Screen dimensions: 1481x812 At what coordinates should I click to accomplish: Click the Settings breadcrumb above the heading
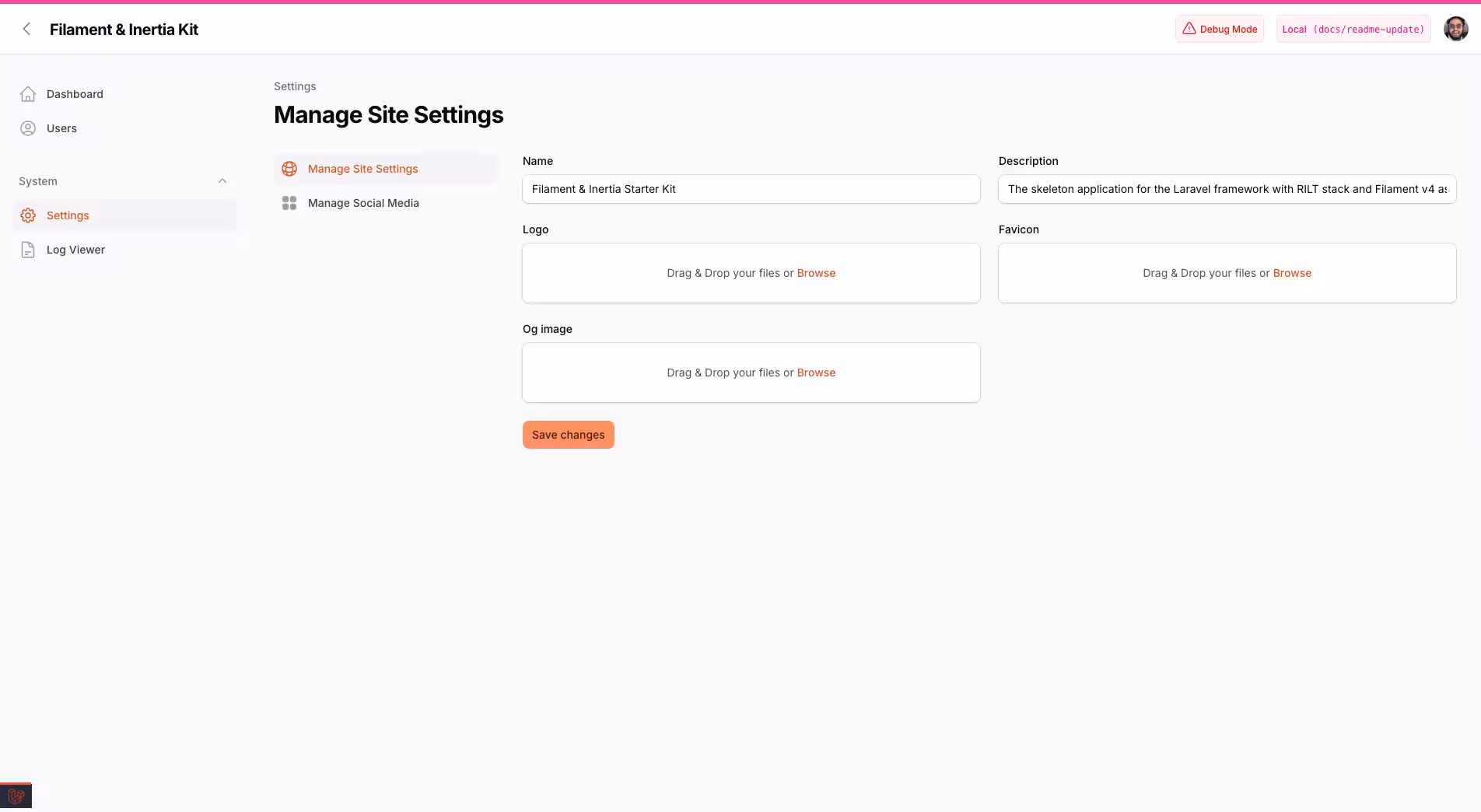[295, 86]
